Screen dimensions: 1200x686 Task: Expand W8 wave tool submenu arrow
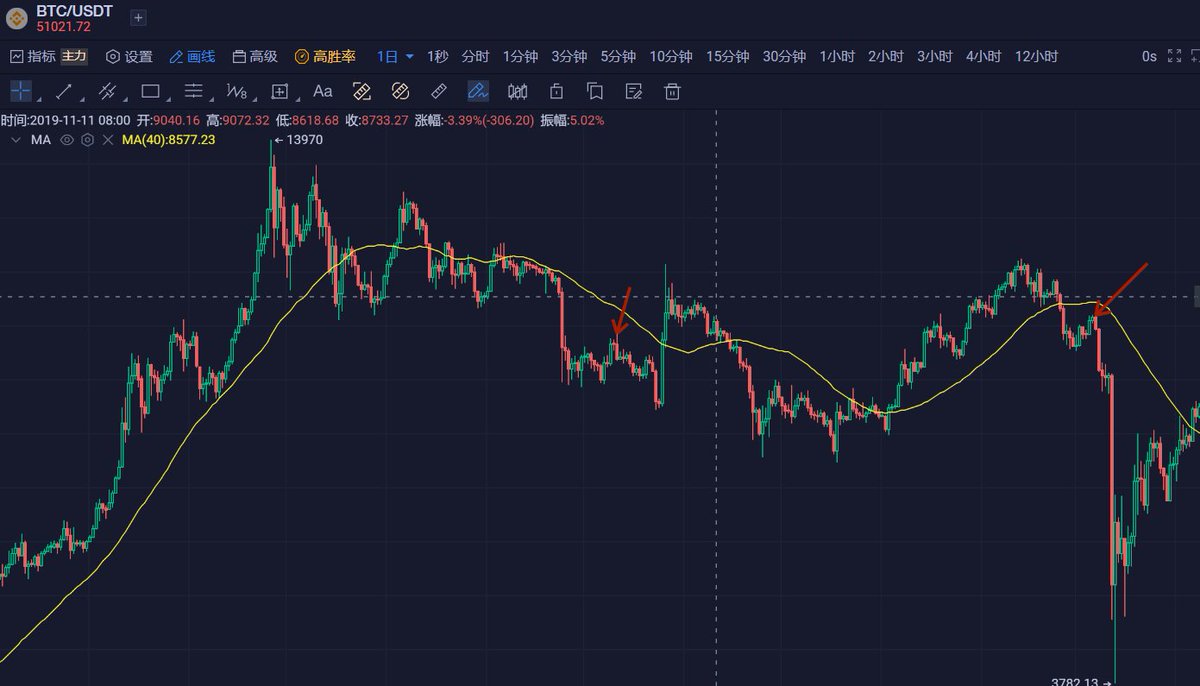coord(255,99)
